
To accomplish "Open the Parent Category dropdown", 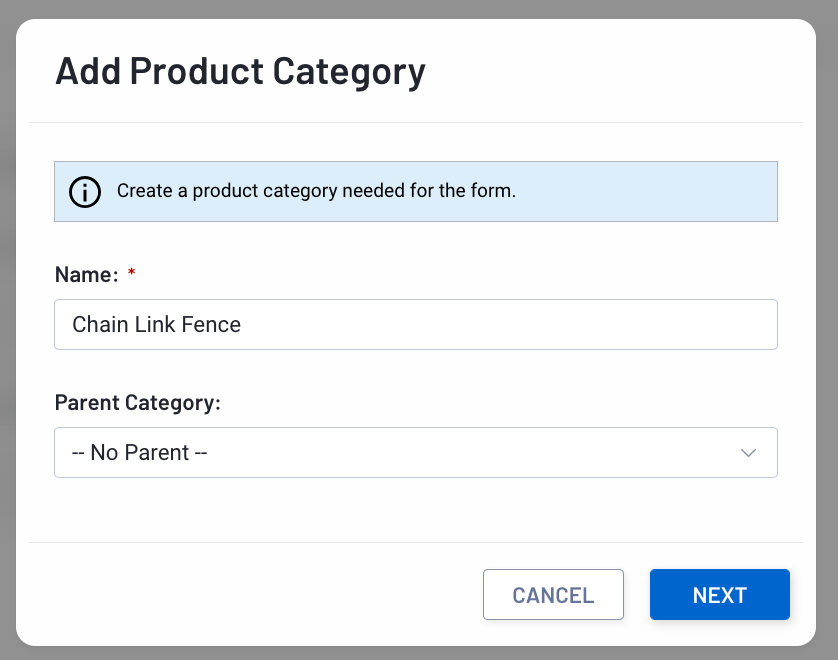I will (416, 452).
